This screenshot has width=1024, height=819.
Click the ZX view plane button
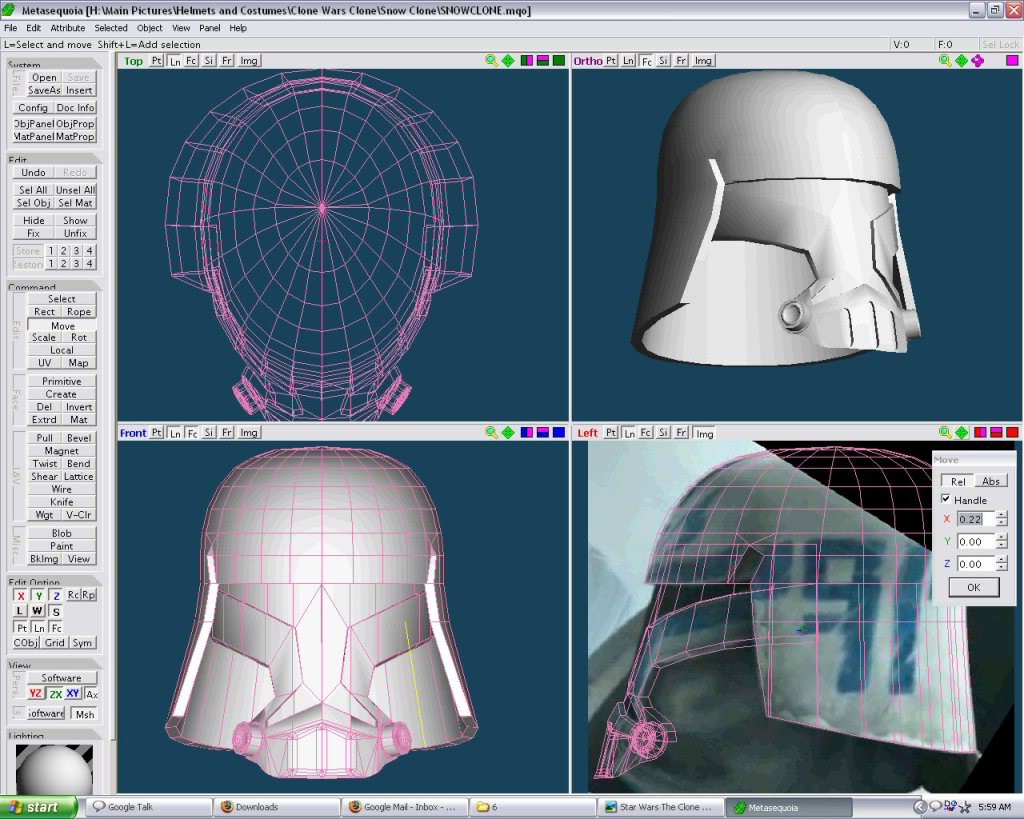point(56,694)
